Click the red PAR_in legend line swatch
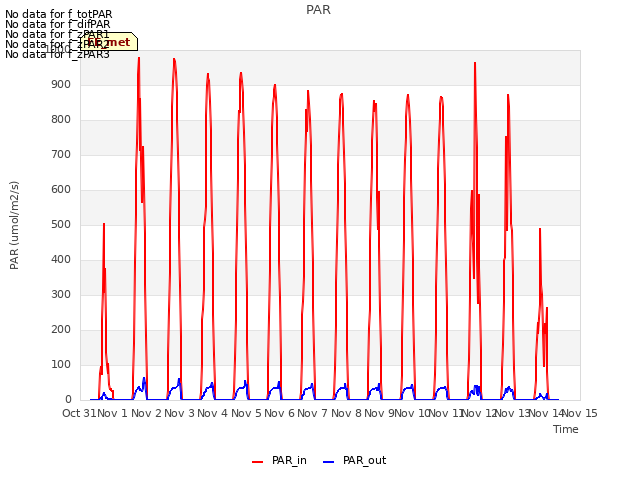The height and width of the screenshot is (480, 640). tap(258, 462)
